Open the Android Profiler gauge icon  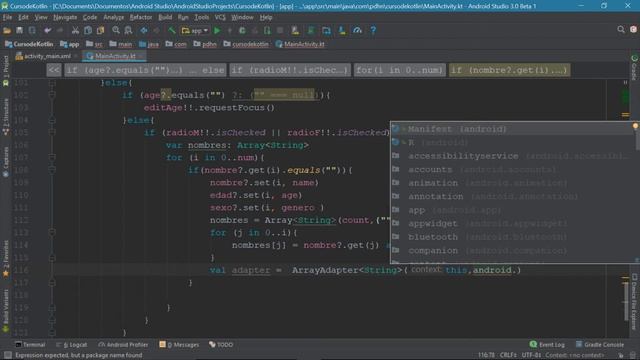tap(358, 31)
